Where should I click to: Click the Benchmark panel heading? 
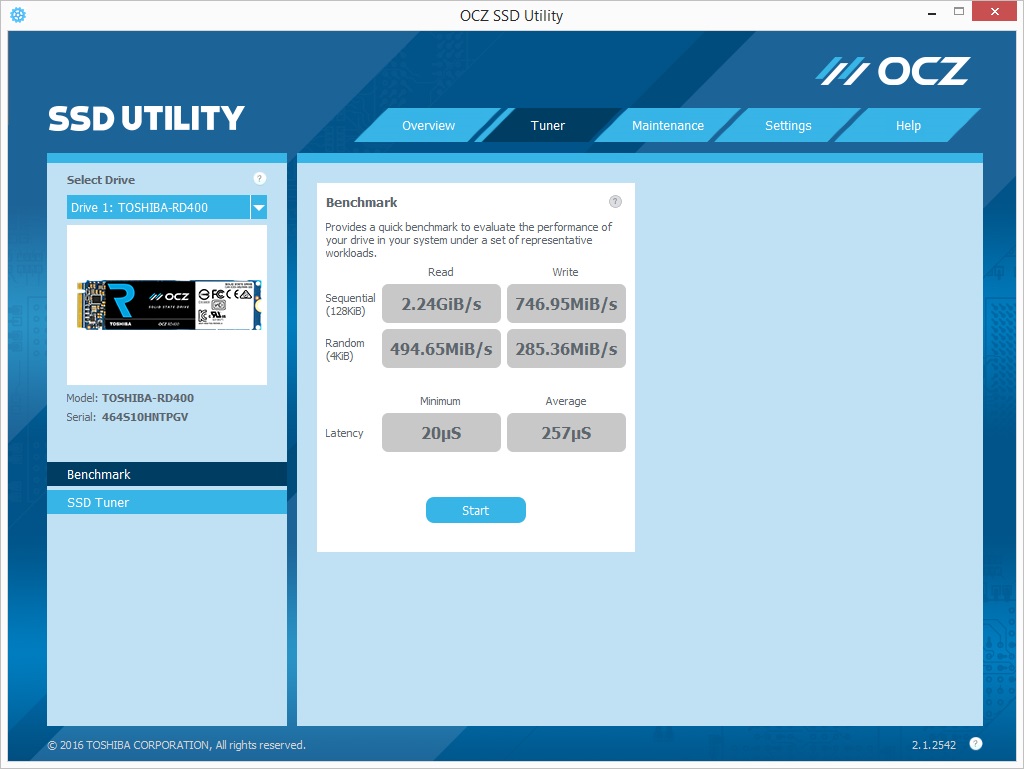(361, 202)
